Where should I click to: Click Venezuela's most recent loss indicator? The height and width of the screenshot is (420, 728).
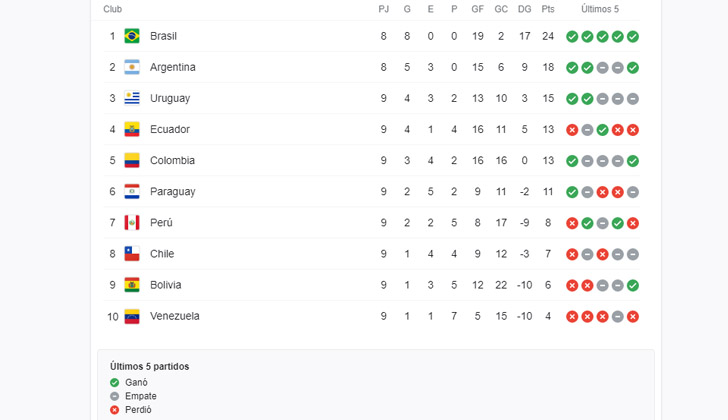[633, 316]
